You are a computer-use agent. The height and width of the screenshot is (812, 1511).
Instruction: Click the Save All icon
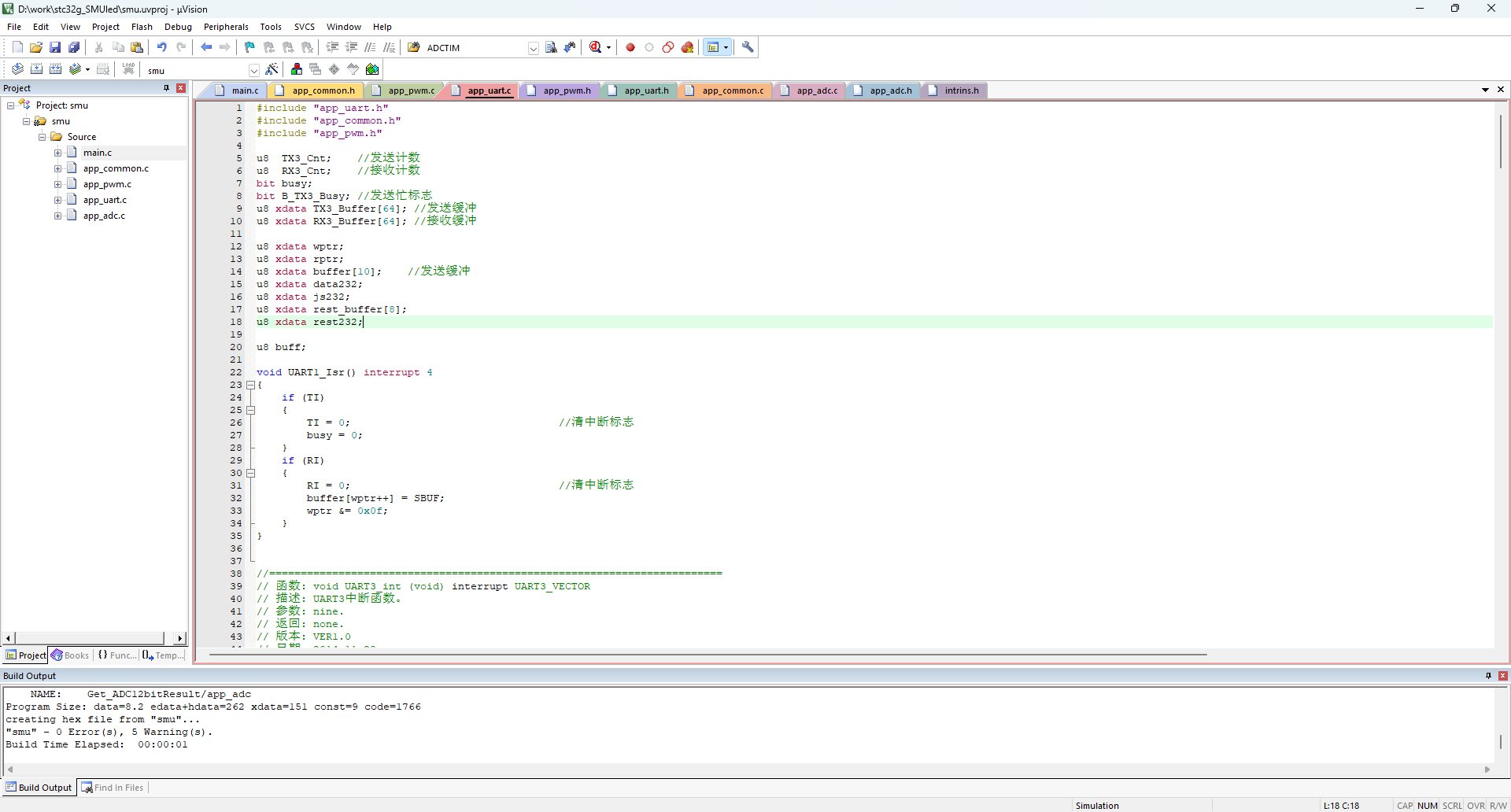click(74, 47)
